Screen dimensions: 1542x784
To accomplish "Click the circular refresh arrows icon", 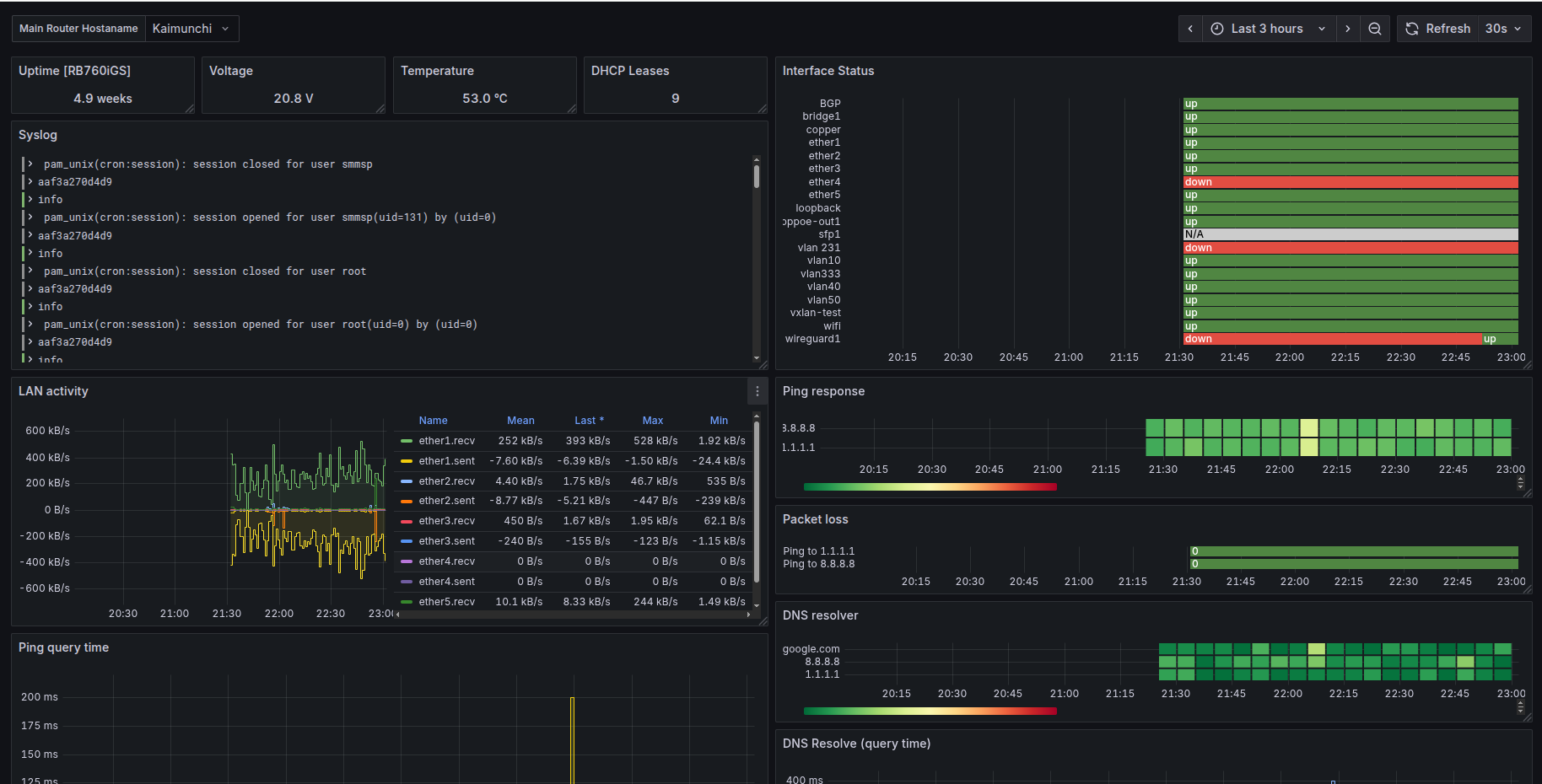I will [1411, 28].
